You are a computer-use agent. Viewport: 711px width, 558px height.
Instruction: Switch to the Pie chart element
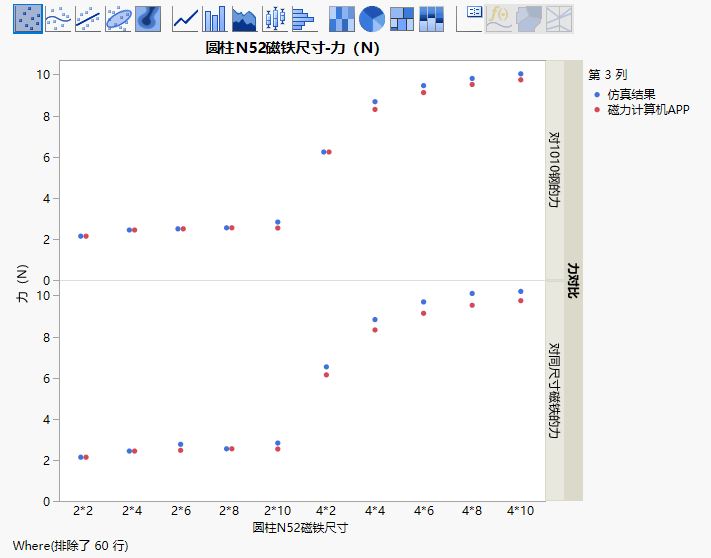click(372, 18)
